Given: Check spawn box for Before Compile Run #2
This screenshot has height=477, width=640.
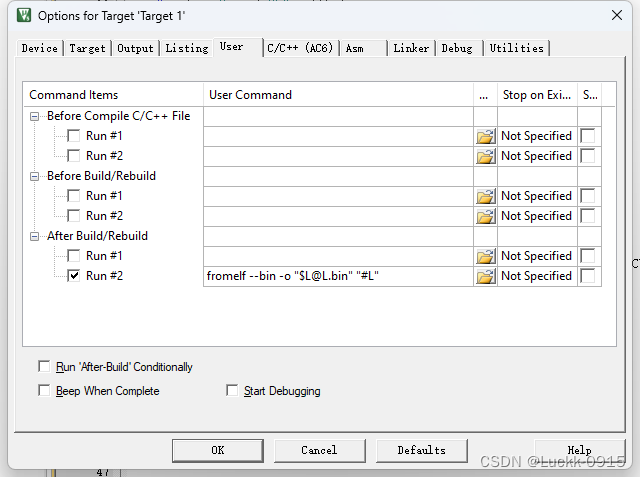Looking at the screenshot, I should (x=588, y=156).
